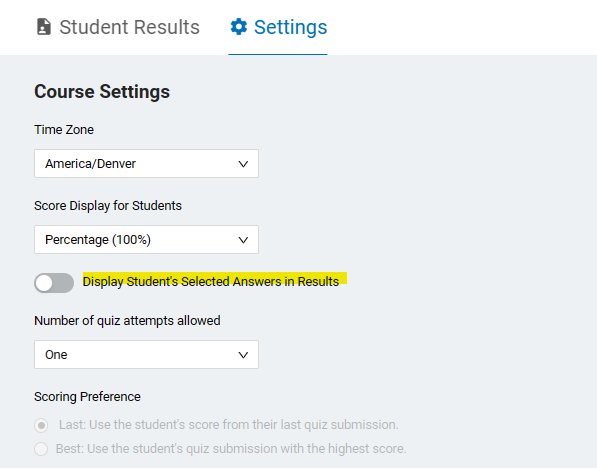597x468 pixels.
Task: Click the Settings gear icon
Action: pyautogui.click(x=239, y=27)
